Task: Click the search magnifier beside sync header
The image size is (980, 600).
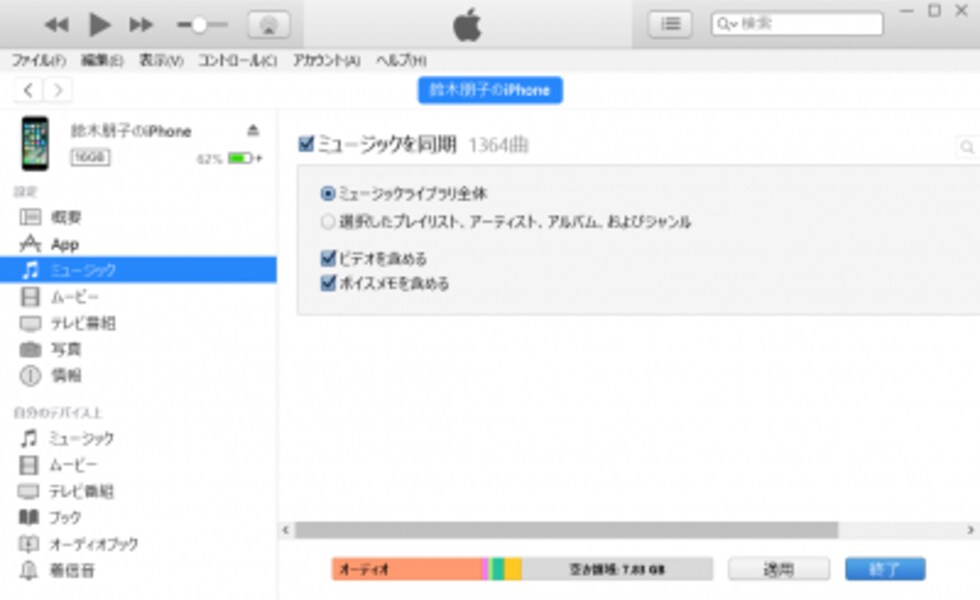Action: click(968, 147)
